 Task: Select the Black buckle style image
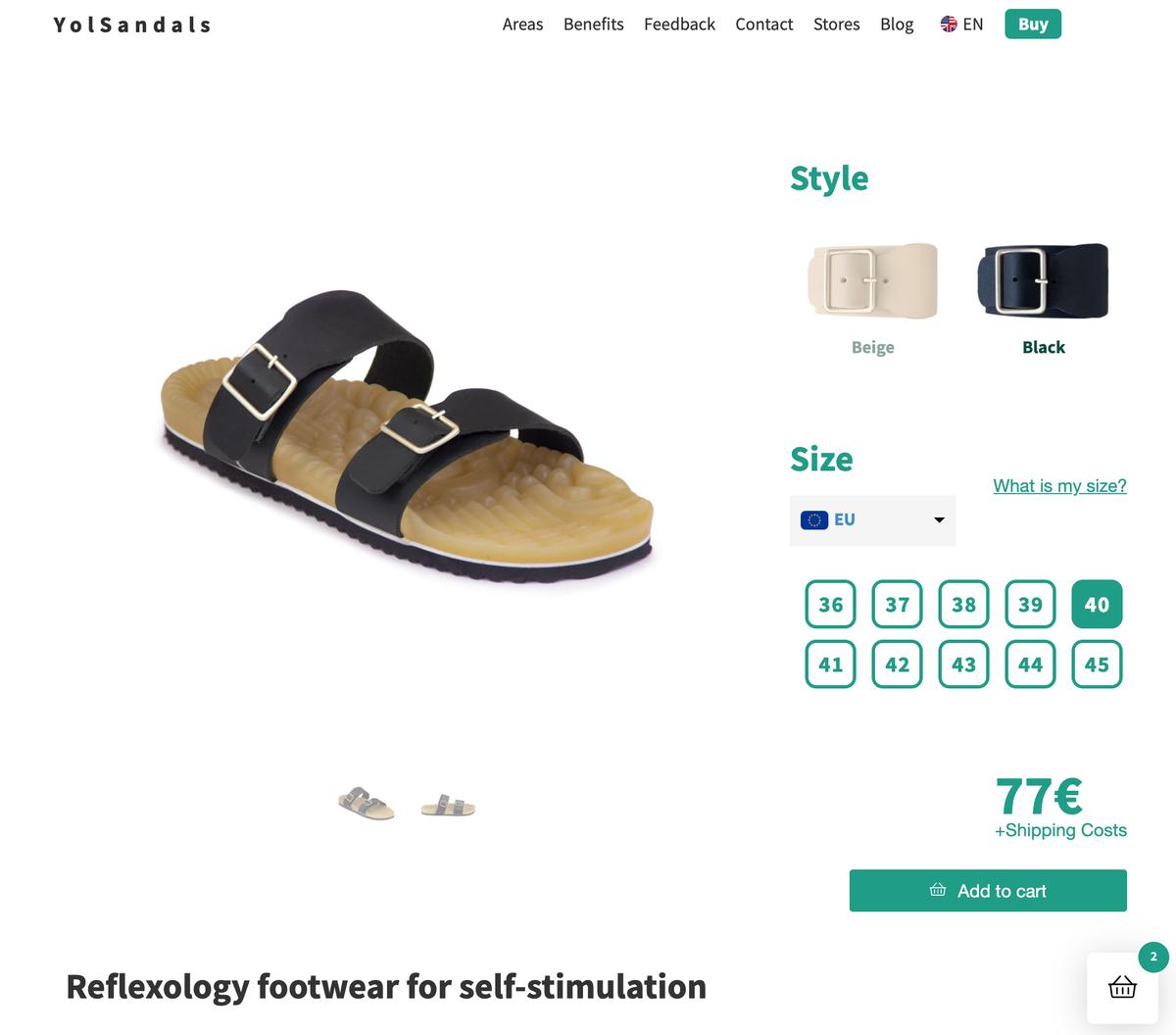(1043, 280)
